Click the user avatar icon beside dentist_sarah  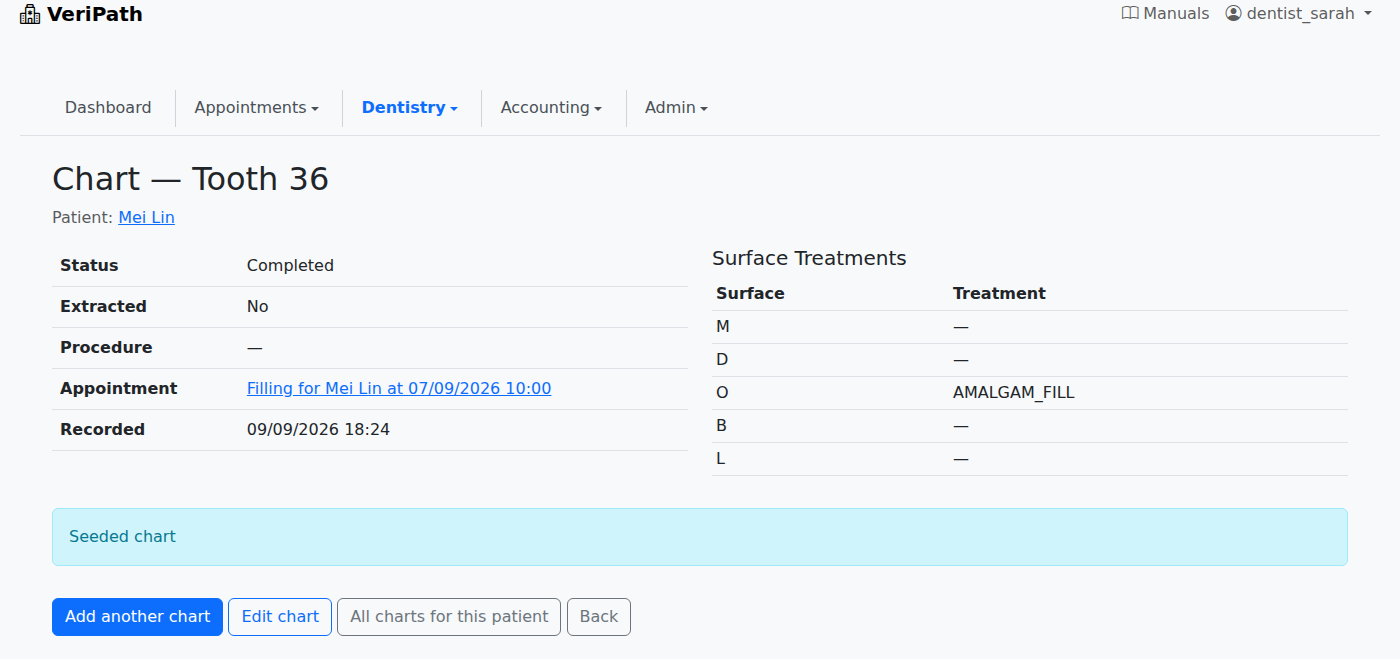1233,14
